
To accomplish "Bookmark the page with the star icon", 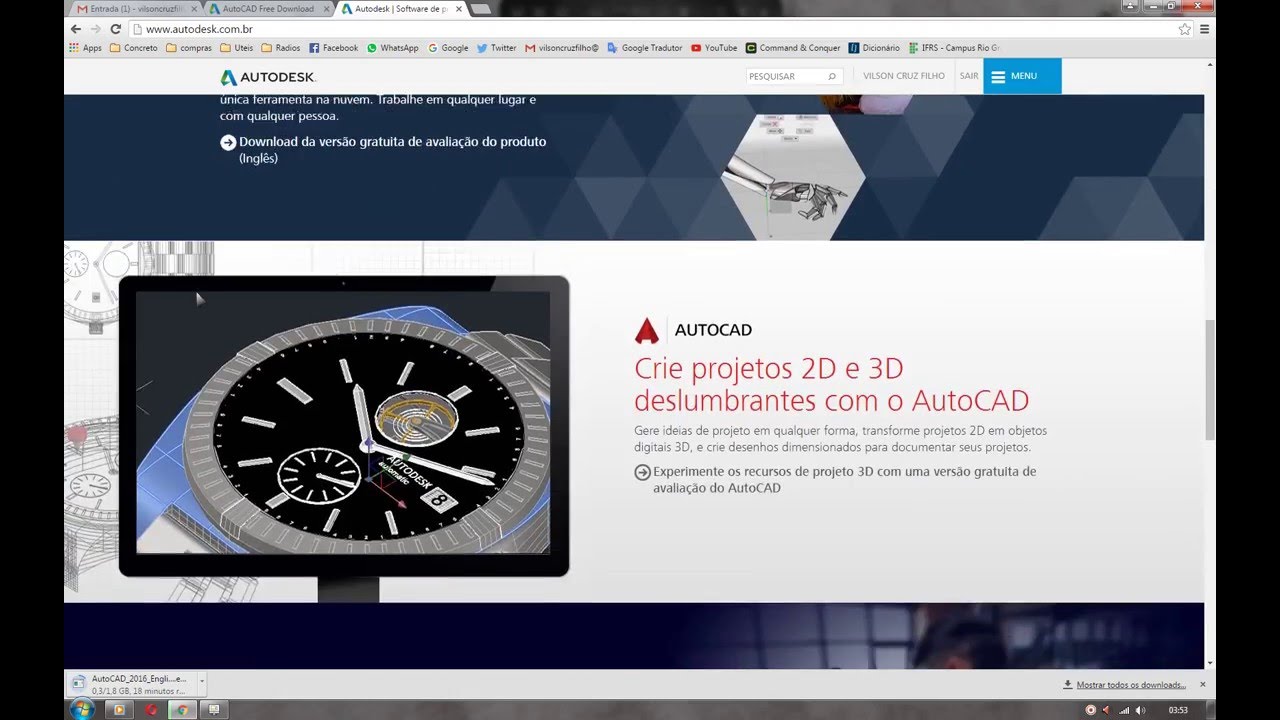I will [1185, 29].
